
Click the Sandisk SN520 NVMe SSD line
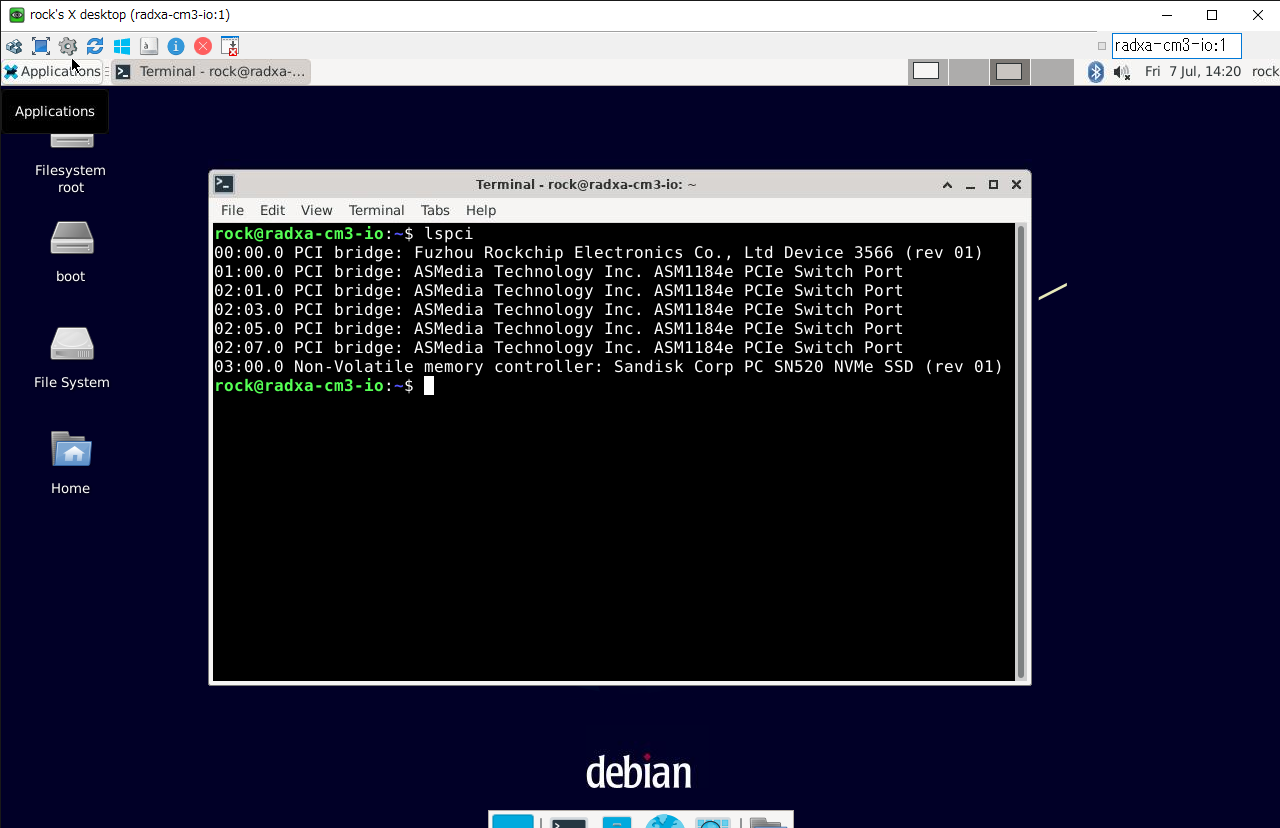608,367
